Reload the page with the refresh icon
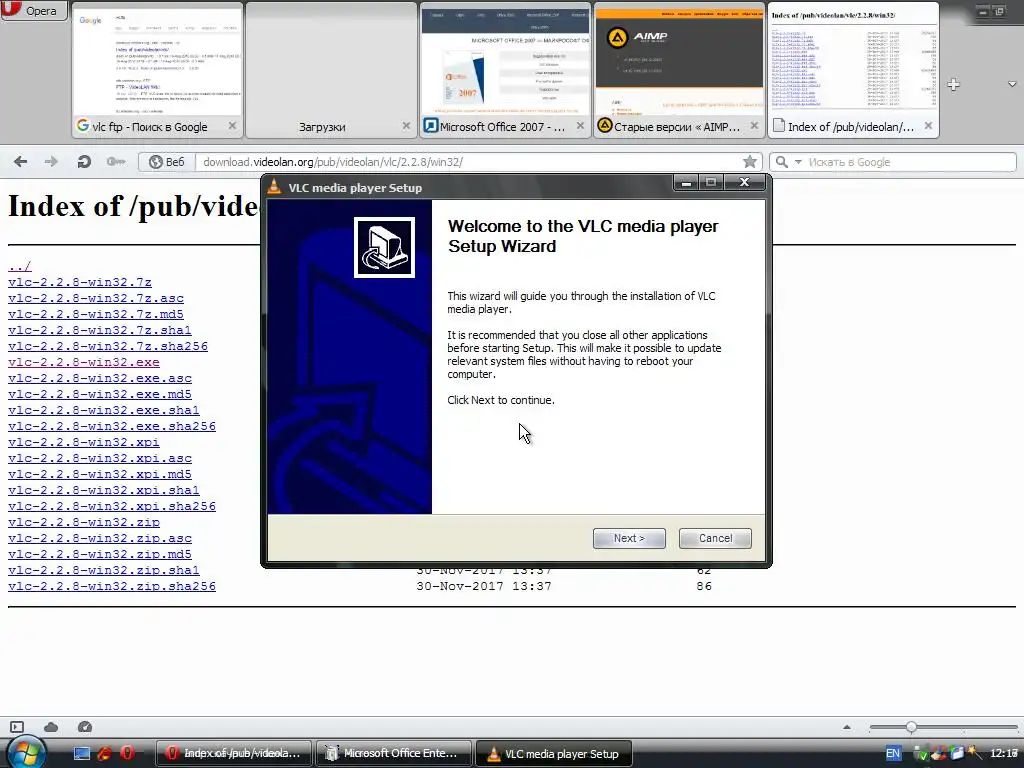Screen dimensions: 1024x768 click(x=84, y=161)
